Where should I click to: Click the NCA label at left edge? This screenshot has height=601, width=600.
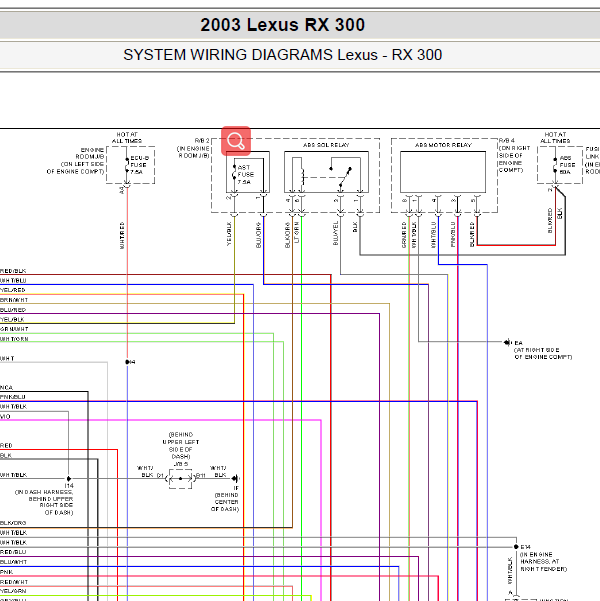[x=7, y=388]
